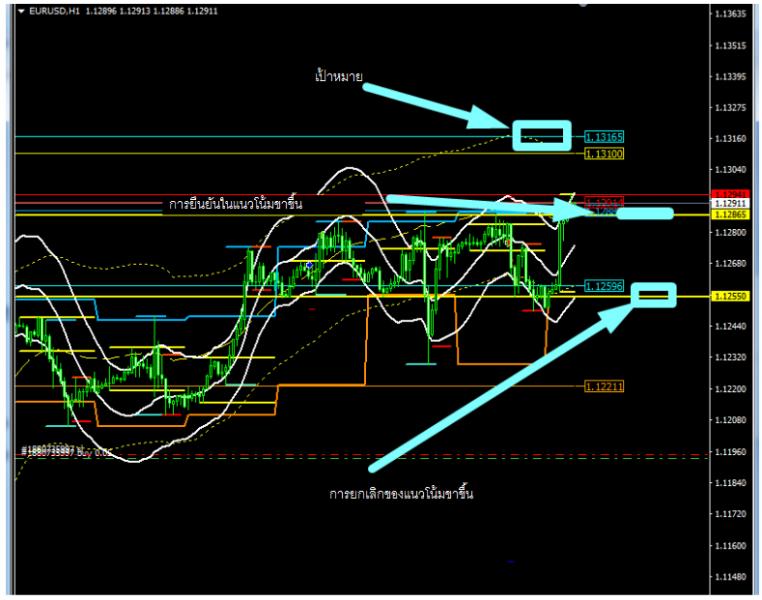Select the EURUSD,H1 chart symbol title
Screen dimensions: 762x600
coord(54,11)
